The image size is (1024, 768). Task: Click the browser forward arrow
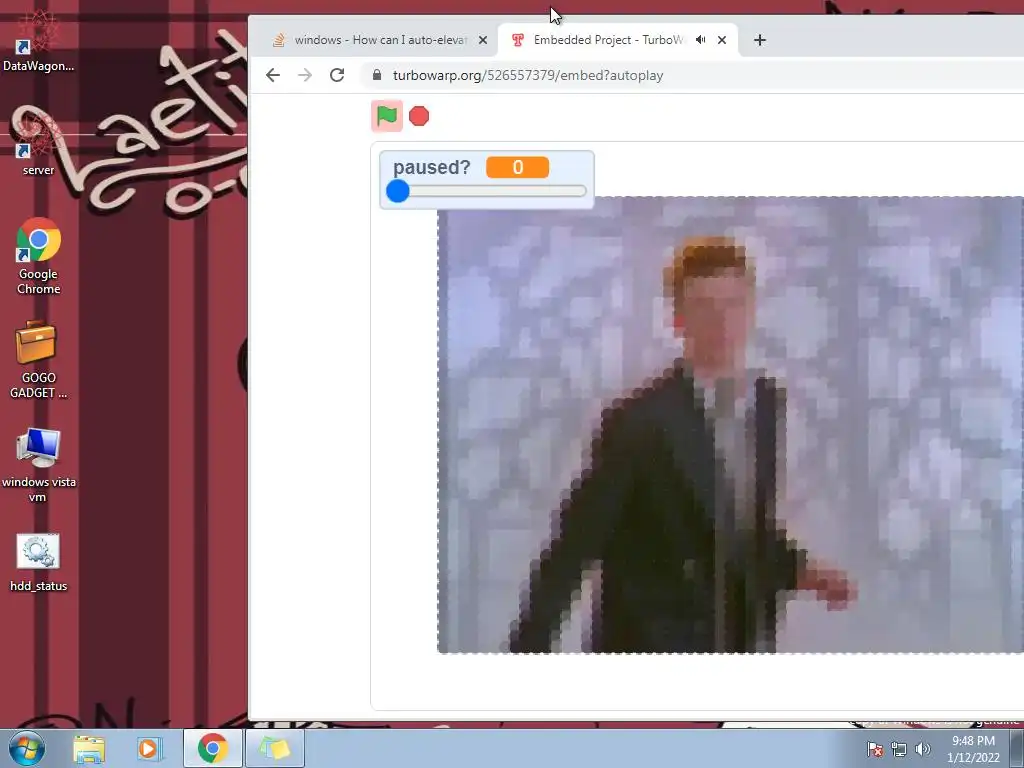pos(305,75)
